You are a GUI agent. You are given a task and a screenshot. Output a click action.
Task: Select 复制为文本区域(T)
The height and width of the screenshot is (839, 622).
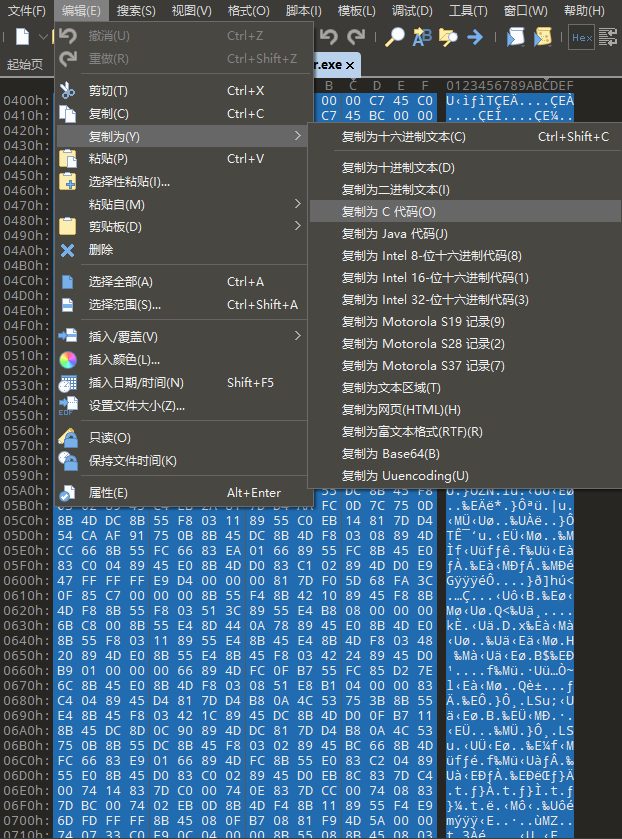pos(465,388)
